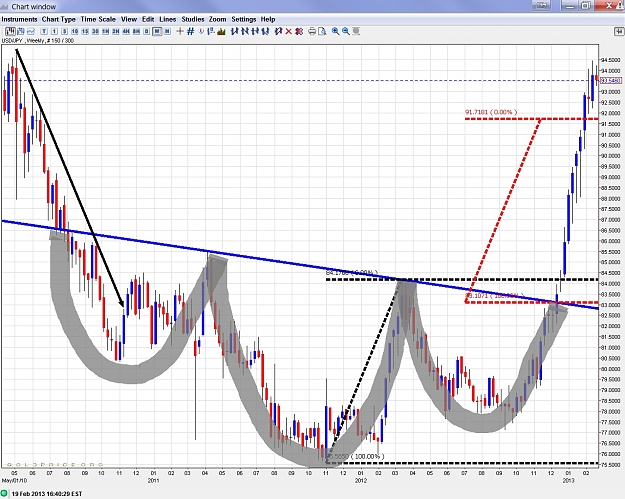Click the fit-to-window icon after zoom out

tap(356, 31)
